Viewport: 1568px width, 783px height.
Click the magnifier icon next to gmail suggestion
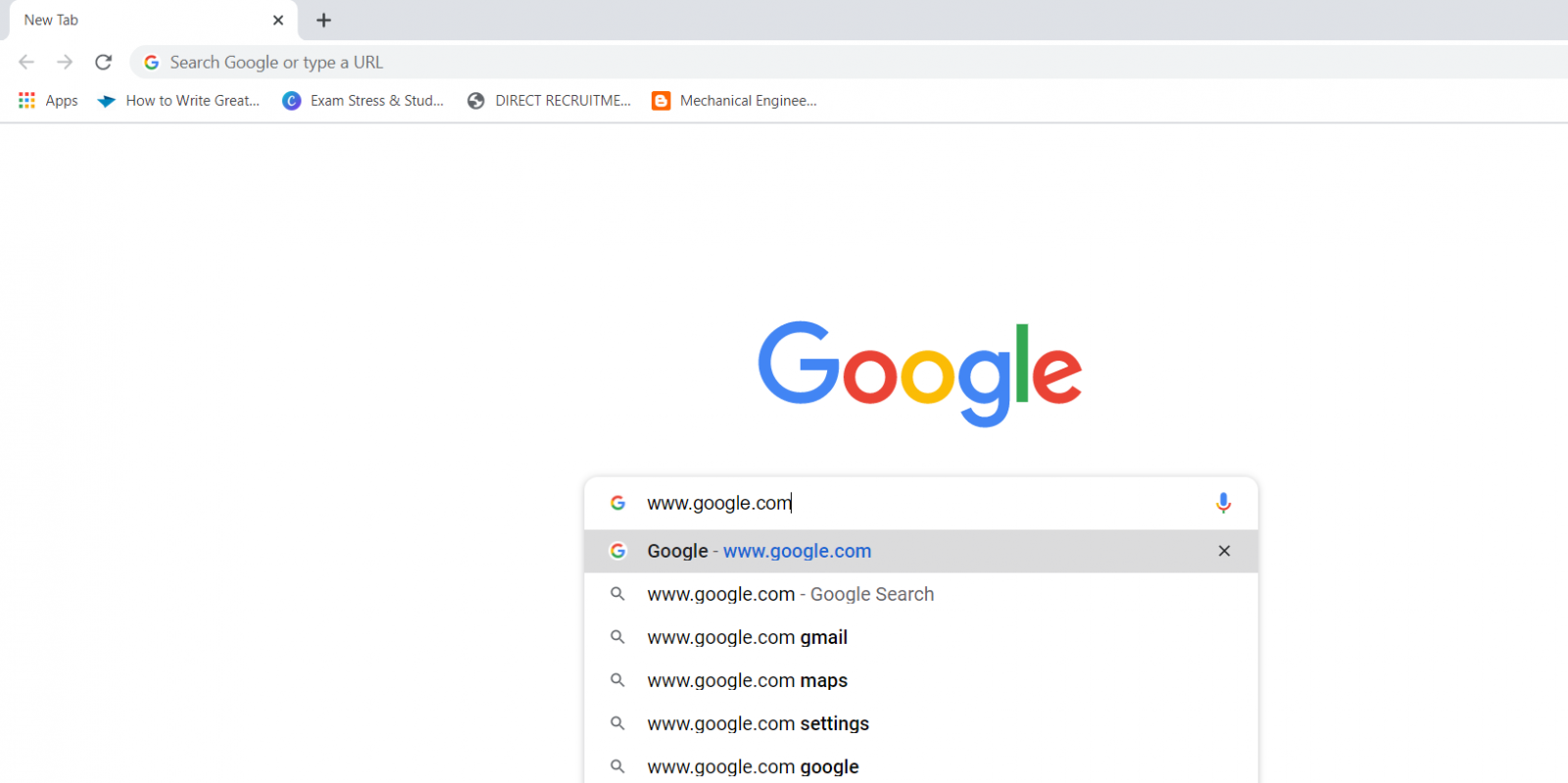click(x=618, y=637)
